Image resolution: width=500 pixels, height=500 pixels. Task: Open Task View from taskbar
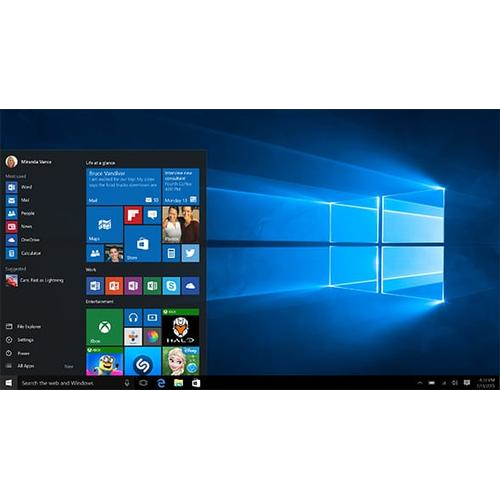point(143,383)
